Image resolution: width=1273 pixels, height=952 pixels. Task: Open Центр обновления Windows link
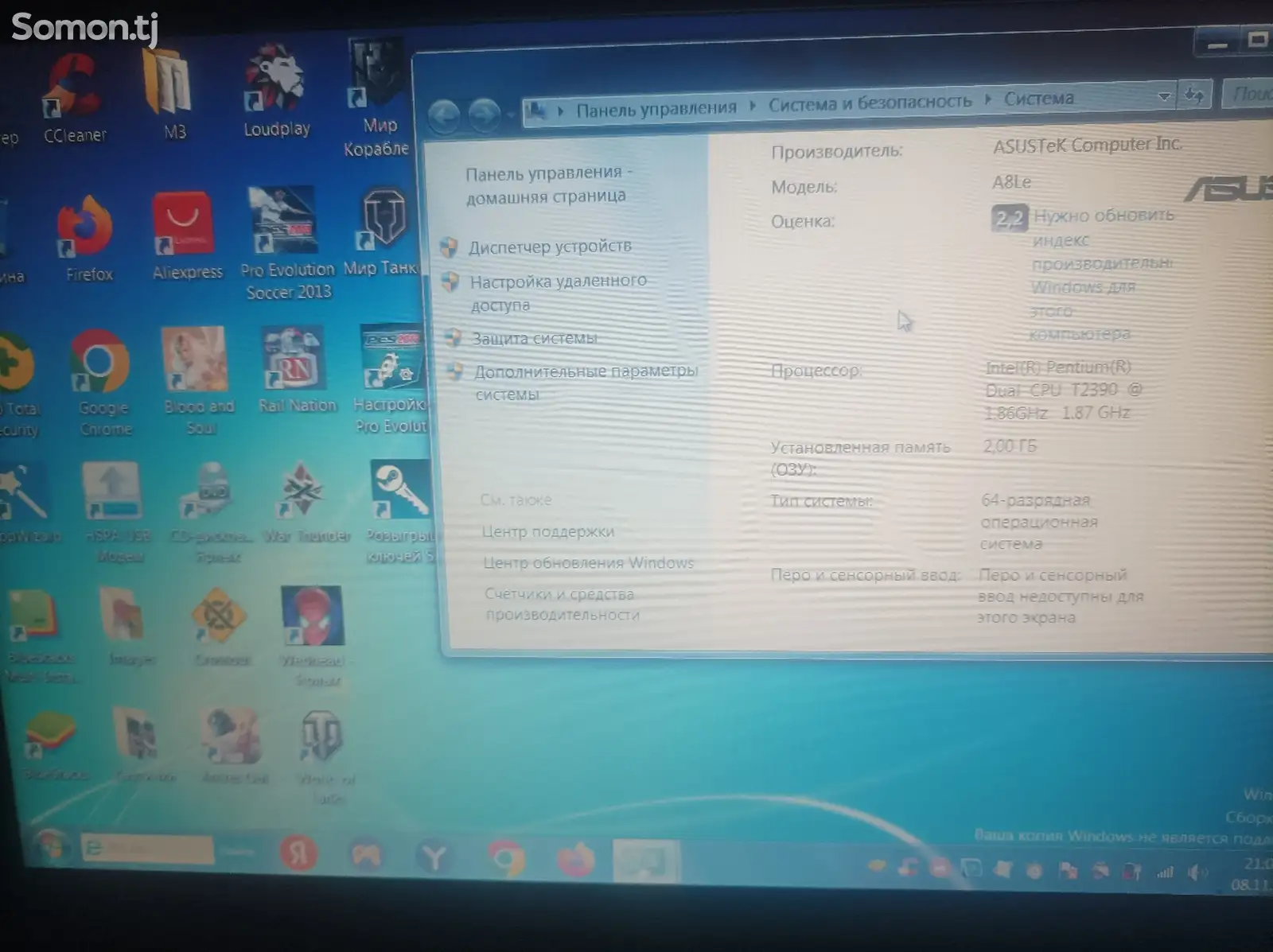(588, 562)
